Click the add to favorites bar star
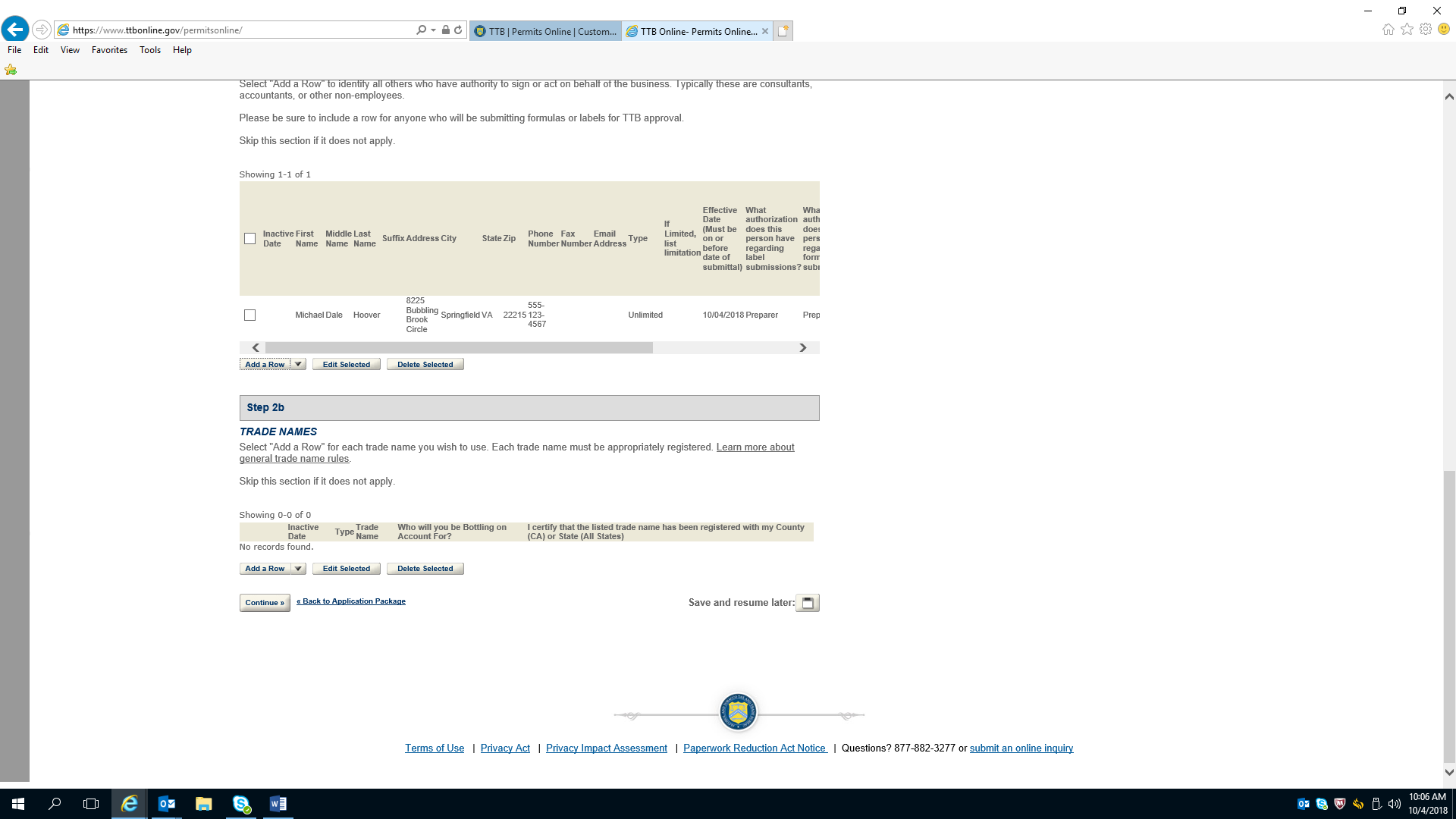1456x819 pixels. tap(11, 70)
